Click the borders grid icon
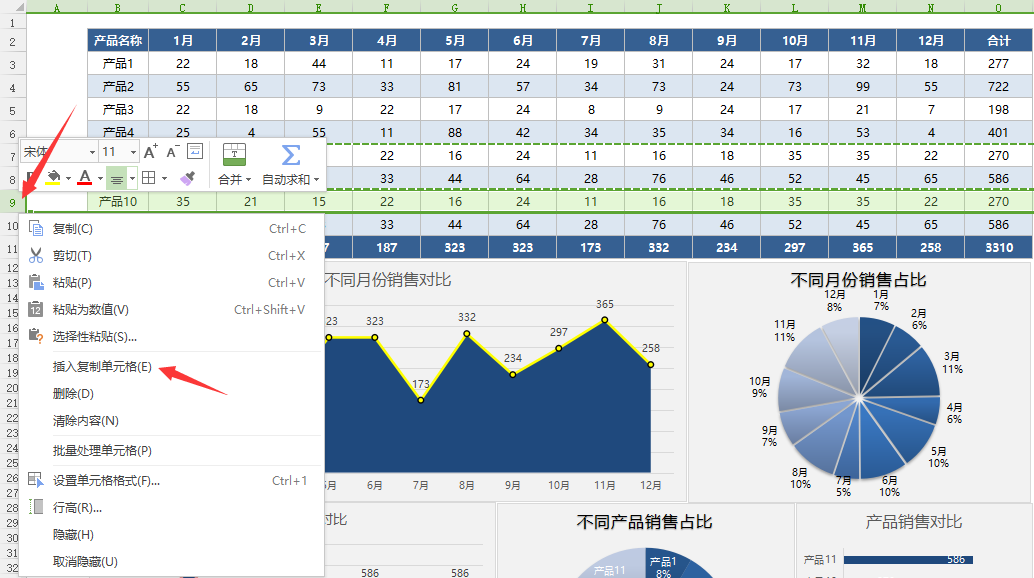The image size is (1034, 578). click(x=149, y=178)
